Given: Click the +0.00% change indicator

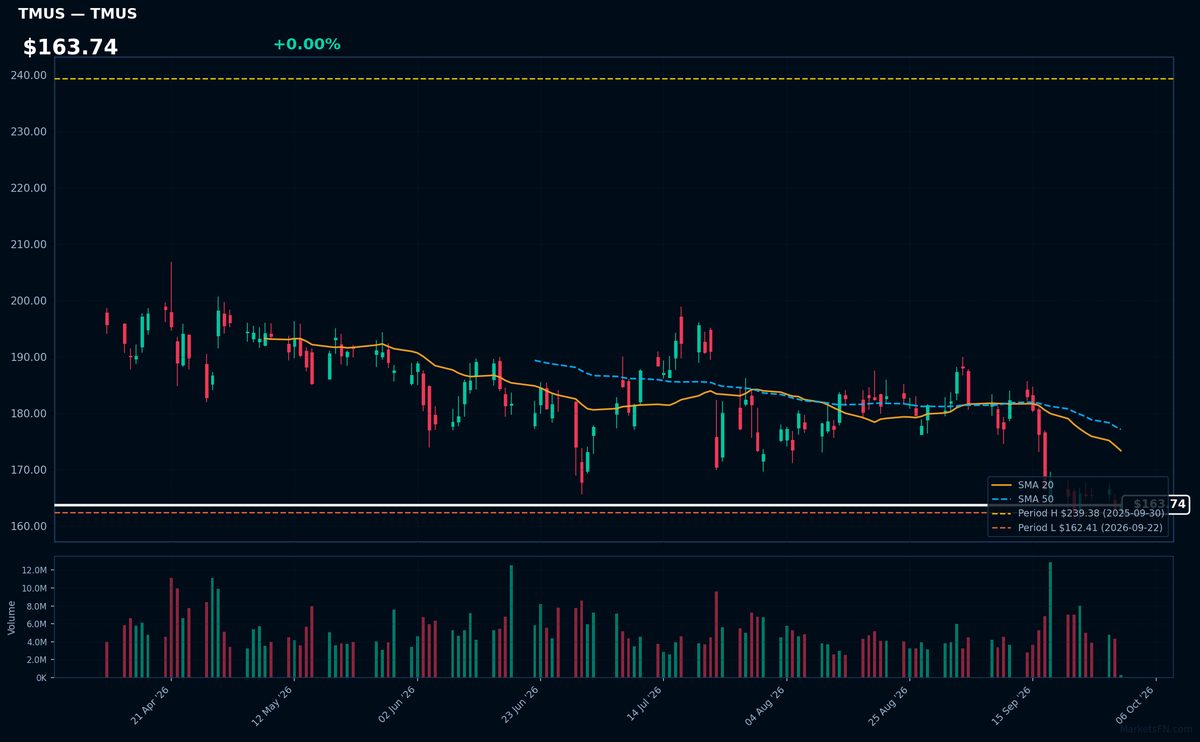Looking at the screenshot, I should 306,44.
